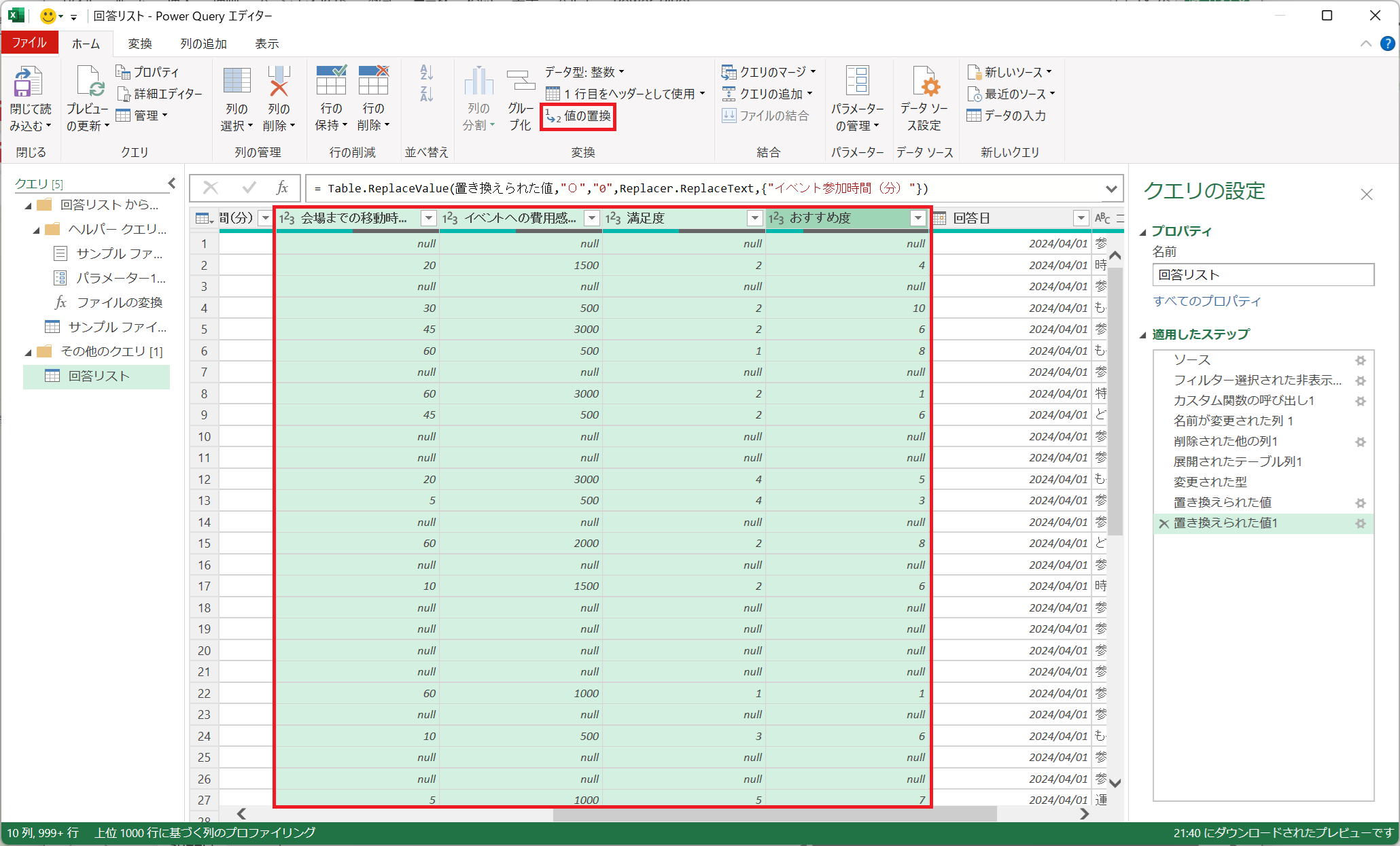Switch to 変換 tab
Screen dimensions: 1400x846
(140, 43)
